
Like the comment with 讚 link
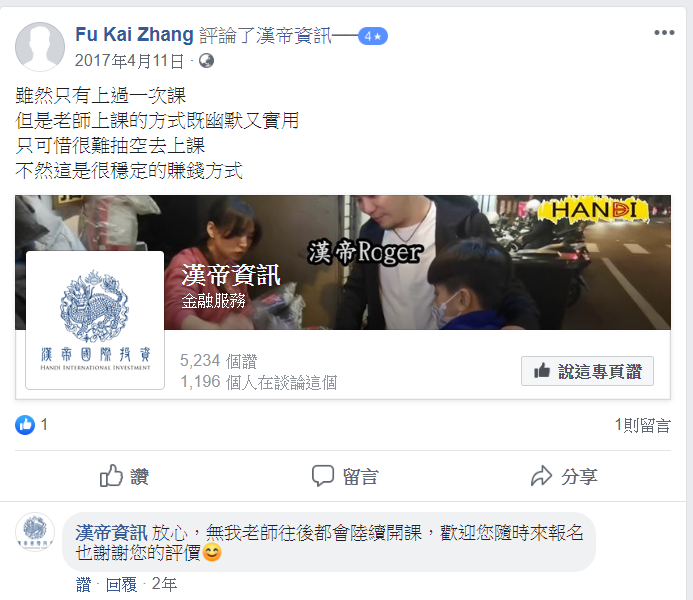point(84,585)
